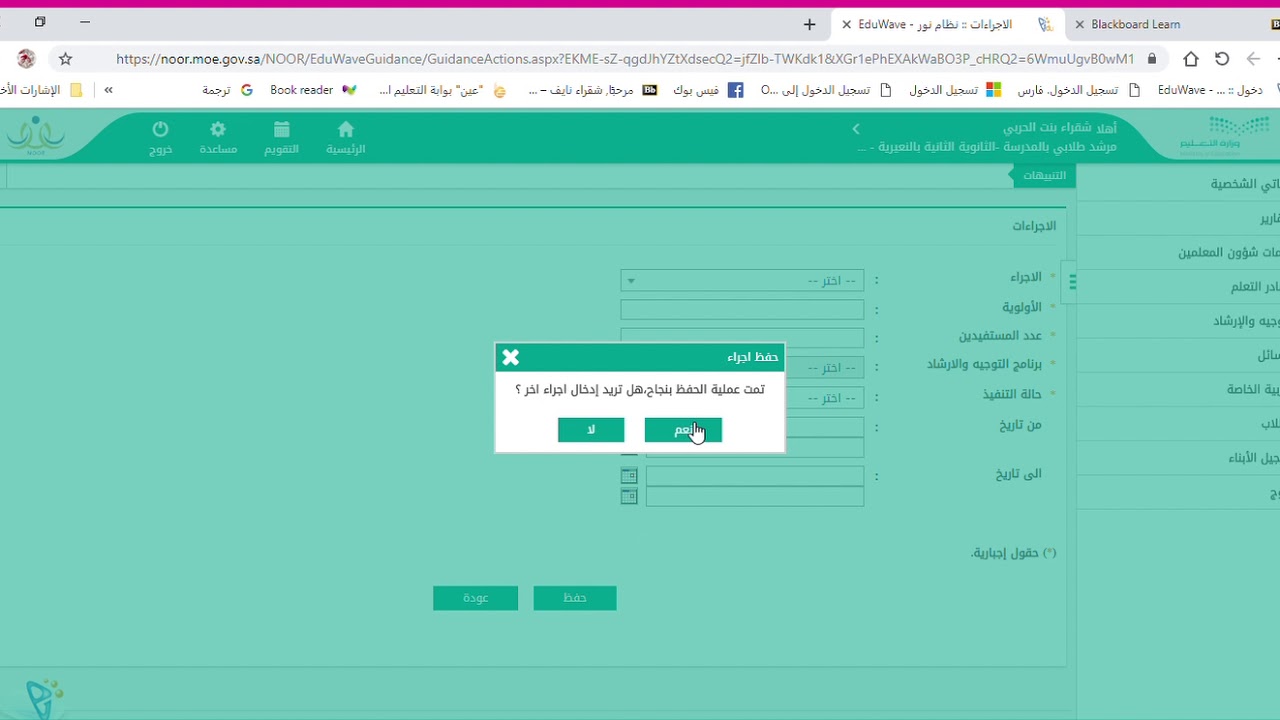Click the عودة back button
The image size is (1280, 720).
click(475, 598)
